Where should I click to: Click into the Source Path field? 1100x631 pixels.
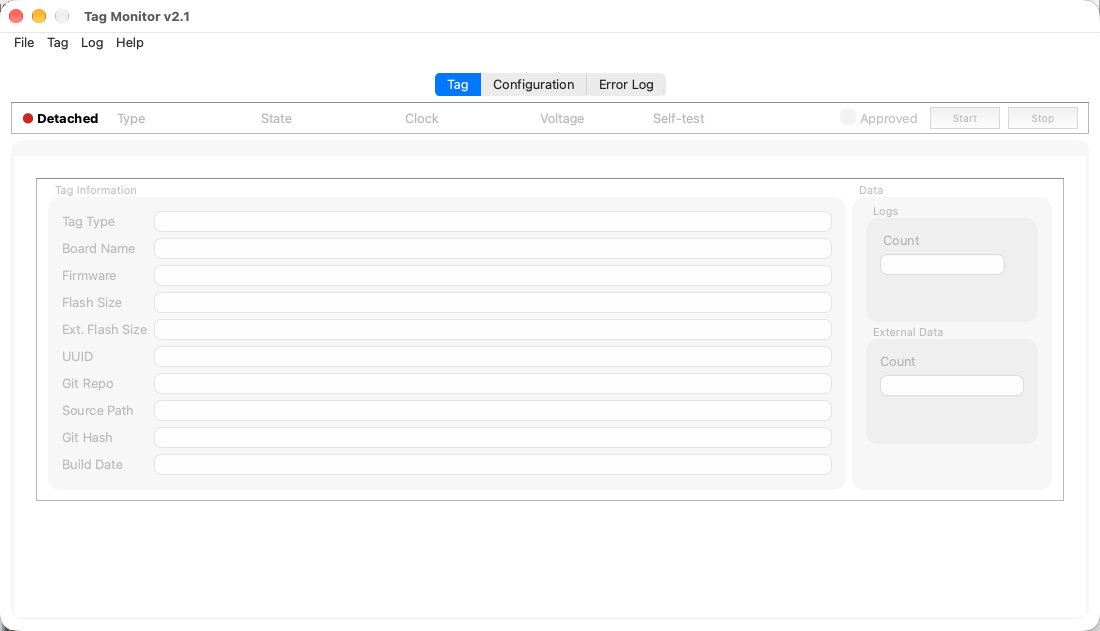492,411
